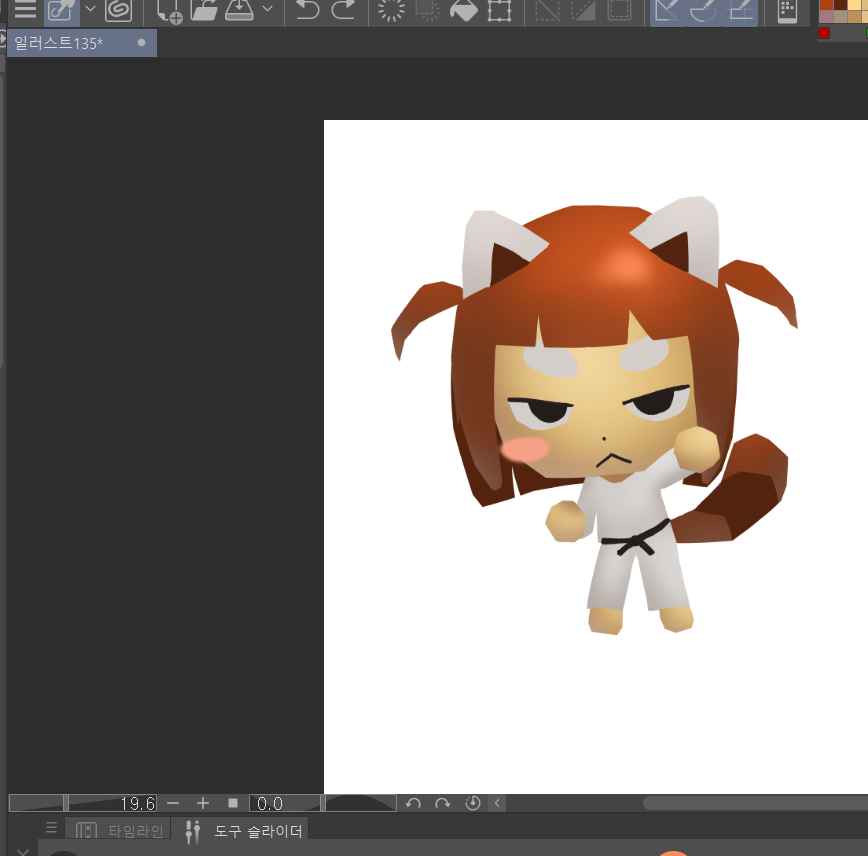Toggle Show selection border
The image size is (868, 856).
(x=619, y=10)
